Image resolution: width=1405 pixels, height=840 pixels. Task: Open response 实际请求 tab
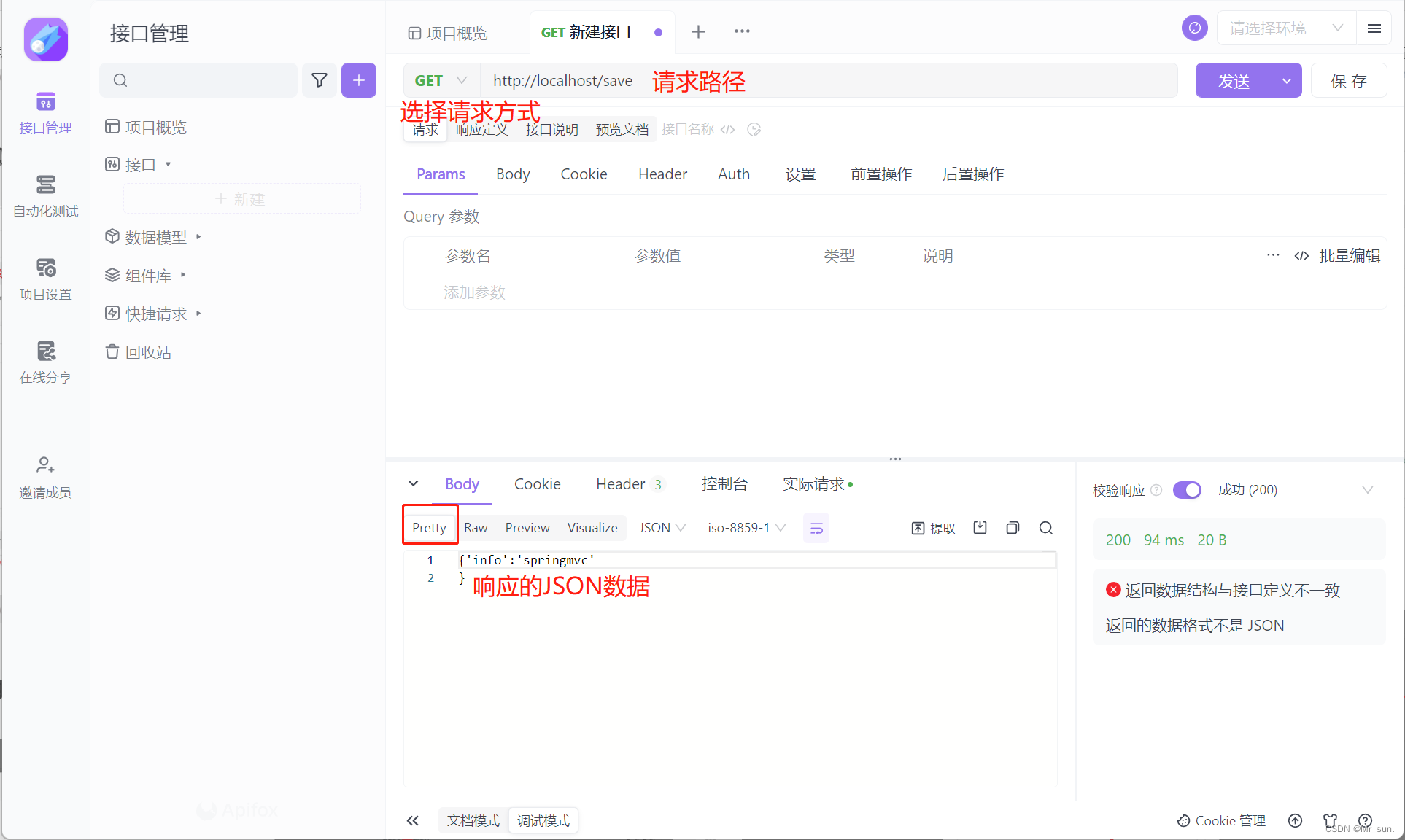(x=817, y=484)
